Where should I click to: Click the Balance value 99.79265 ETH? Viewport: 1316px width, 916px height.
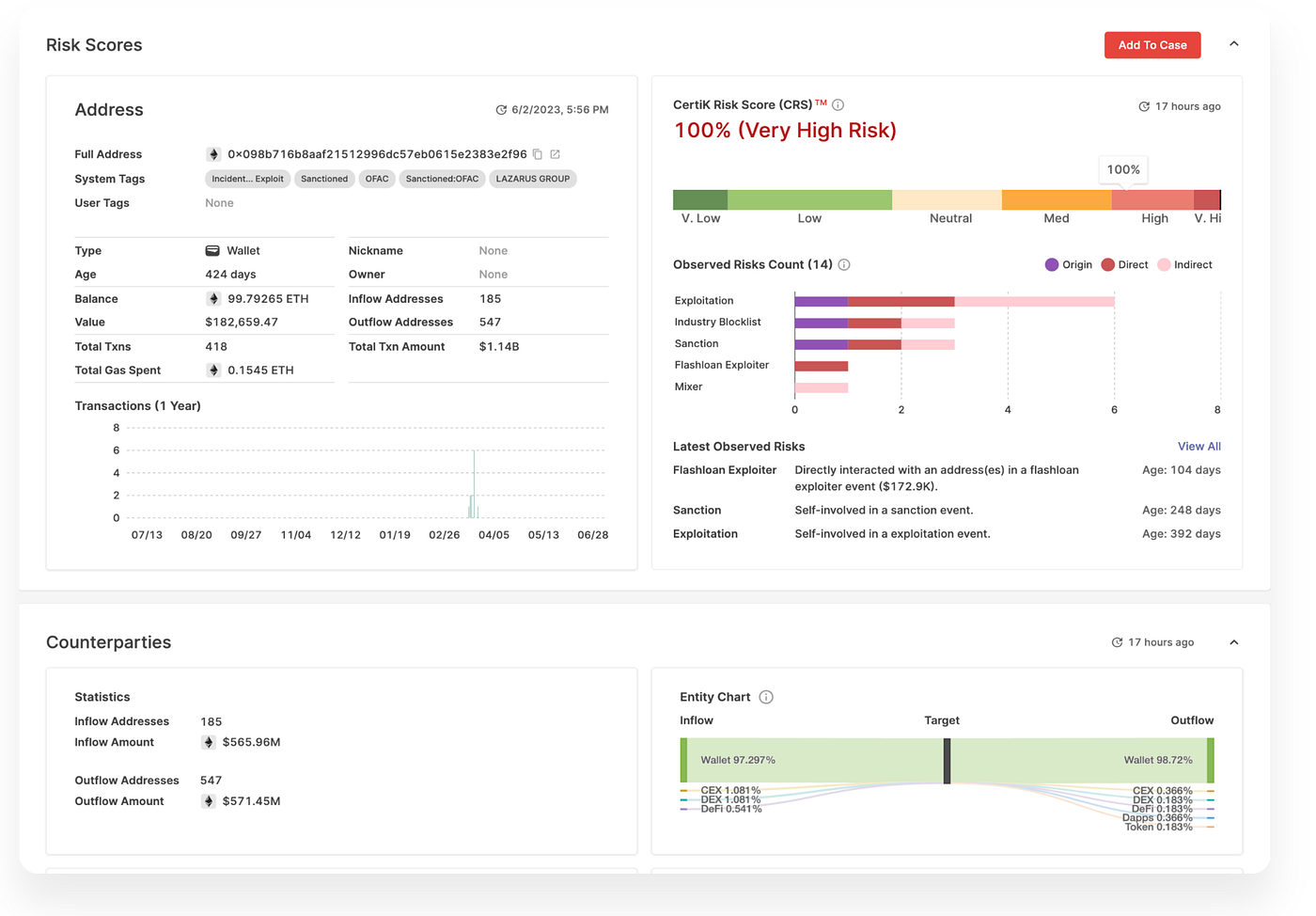point(268,299)
